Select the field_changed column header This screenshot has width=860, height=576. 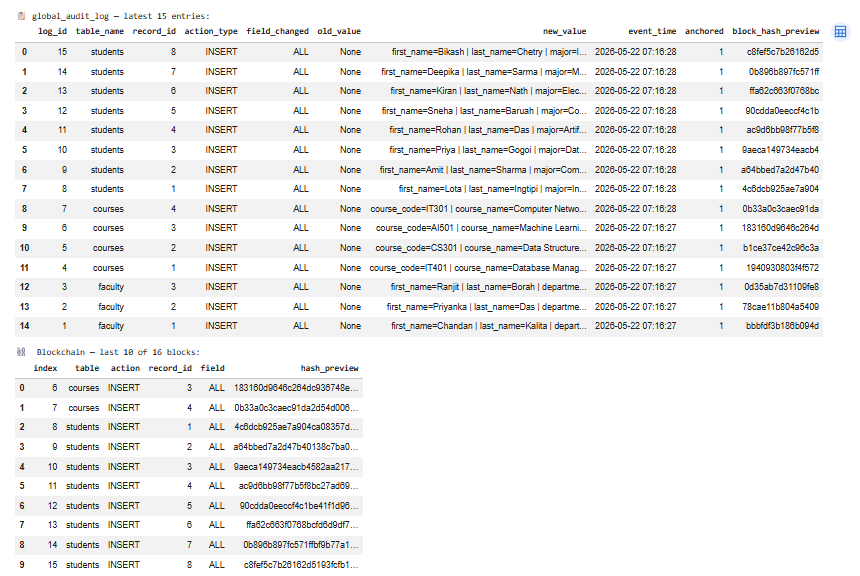(x=278, y=31)
